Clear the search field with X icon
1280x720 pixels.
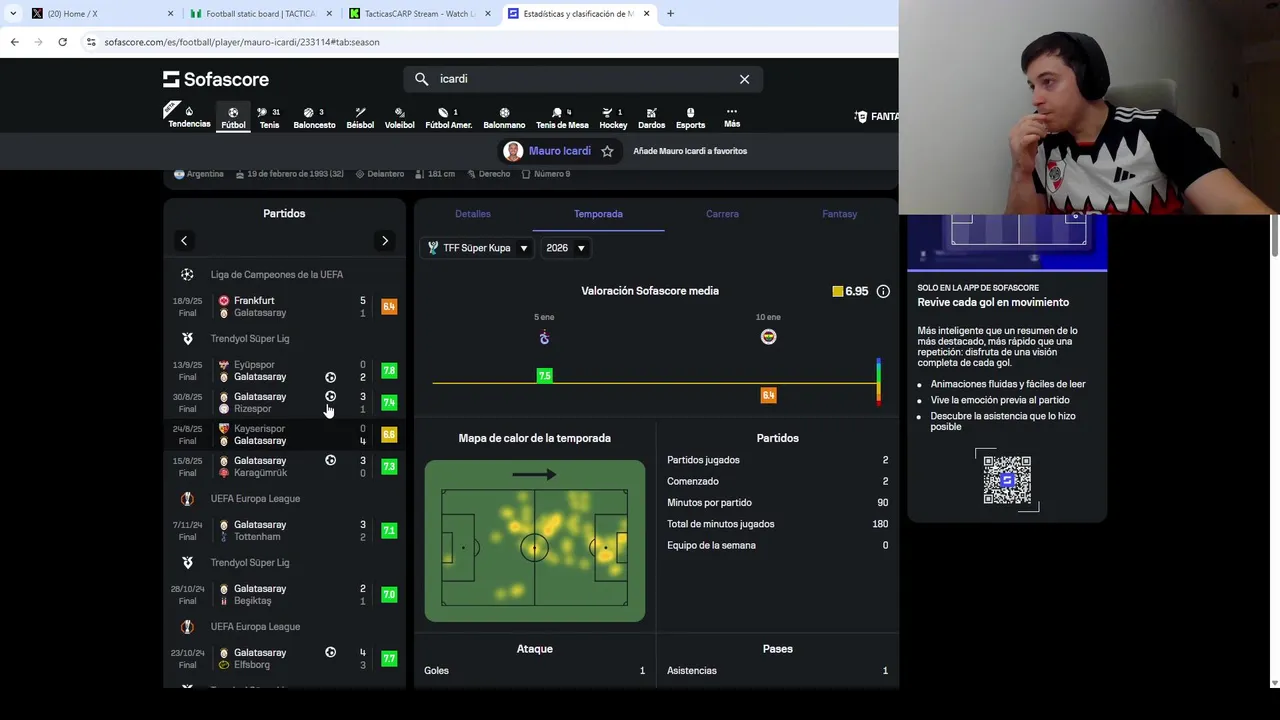click(x=744, y=79)
